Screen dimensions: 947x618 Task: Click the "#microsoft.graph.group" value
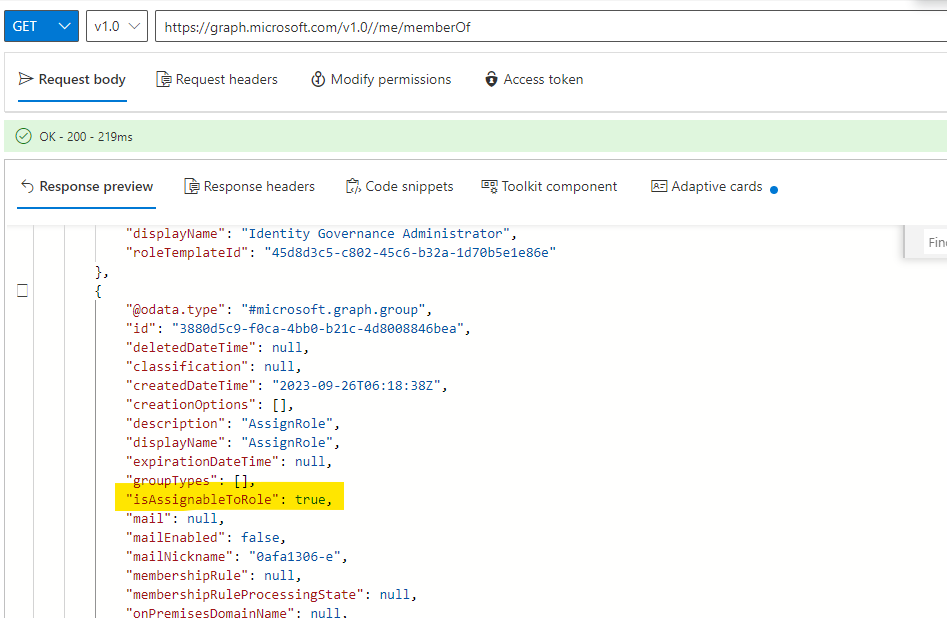333,310
